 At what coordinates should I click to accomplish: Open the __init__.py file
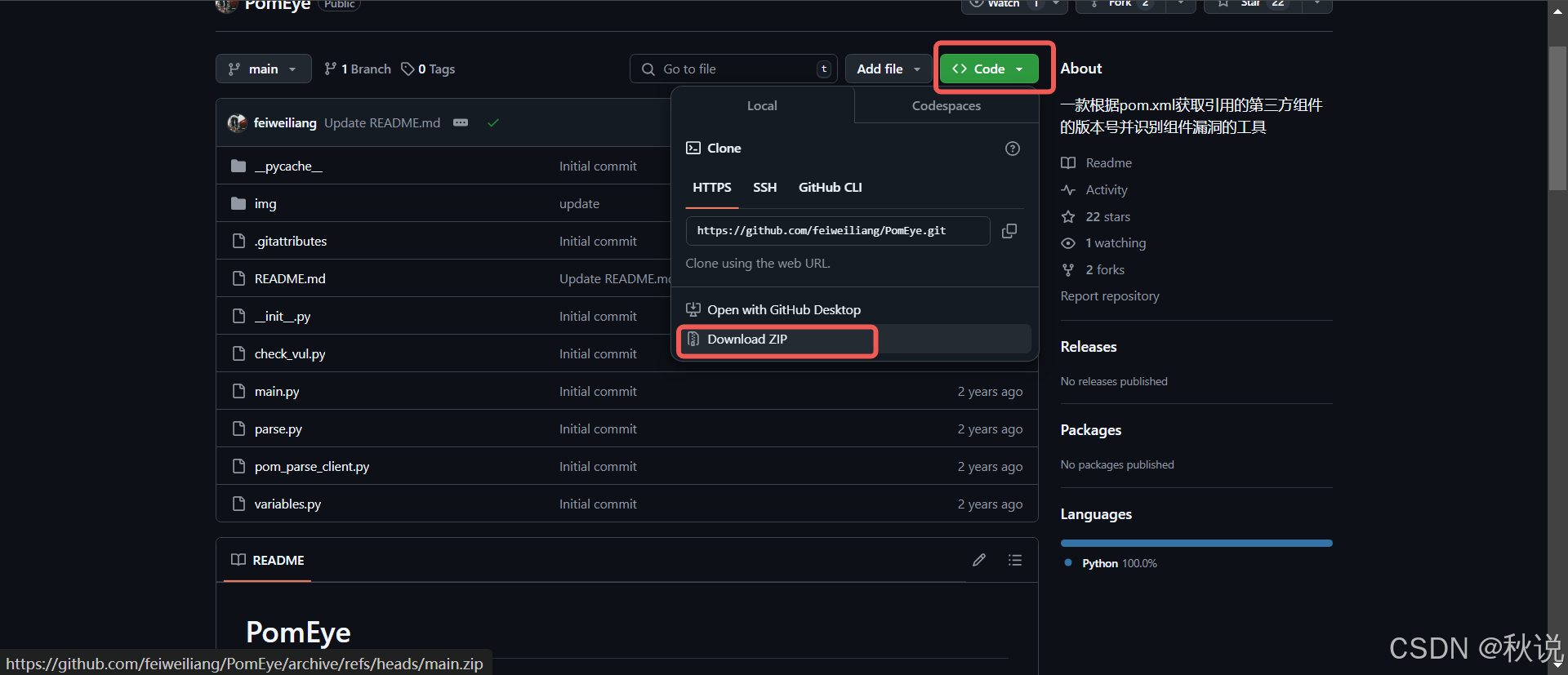pos(283,316)
